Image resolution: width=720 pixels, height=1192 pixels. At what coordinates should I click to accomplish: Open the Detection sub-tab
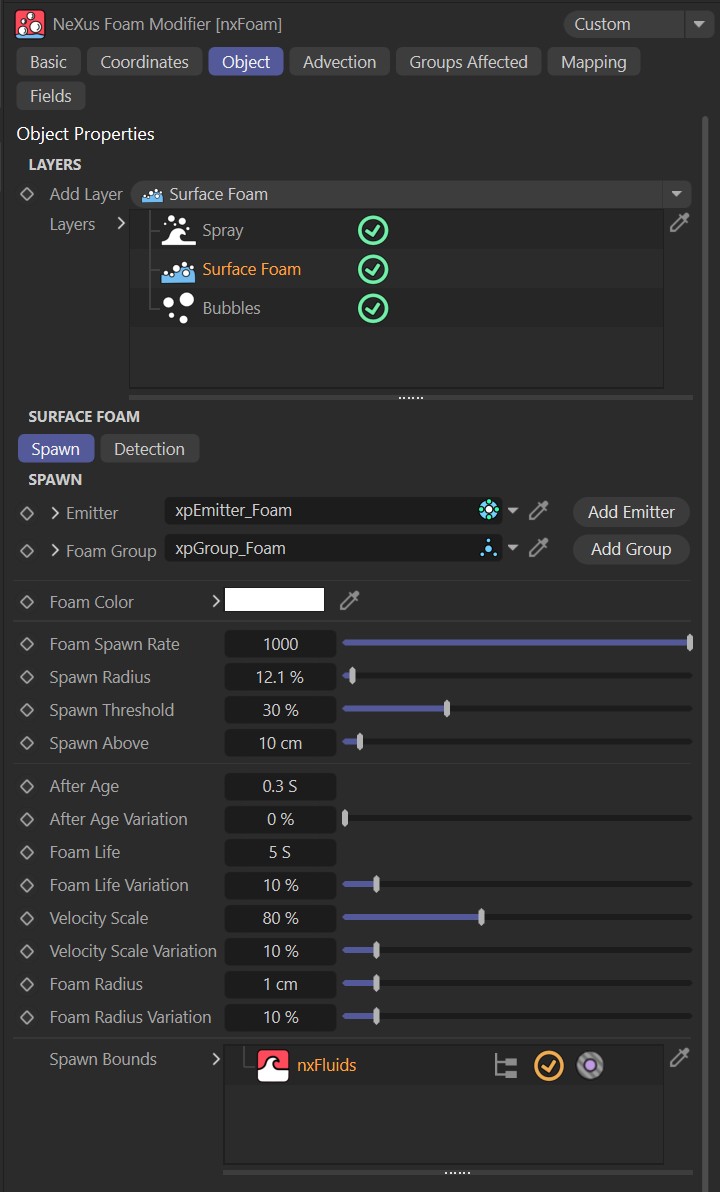pyautogui.click(x=149, y=449)
